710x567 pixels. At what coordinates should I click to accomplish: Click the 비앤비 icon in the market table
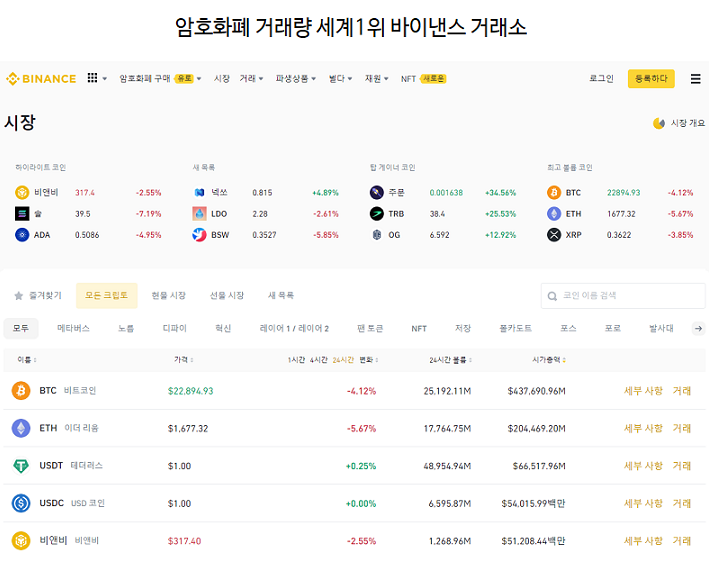(x=21, y=540)
